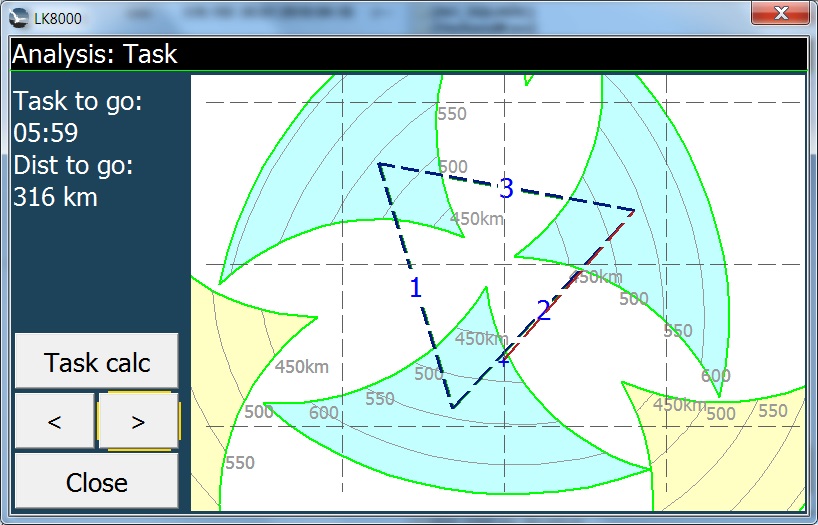The height and width of the screenshot is (525, 818).
Task: Click the LK8000 application icon in title bar
Action: [19, 18]
